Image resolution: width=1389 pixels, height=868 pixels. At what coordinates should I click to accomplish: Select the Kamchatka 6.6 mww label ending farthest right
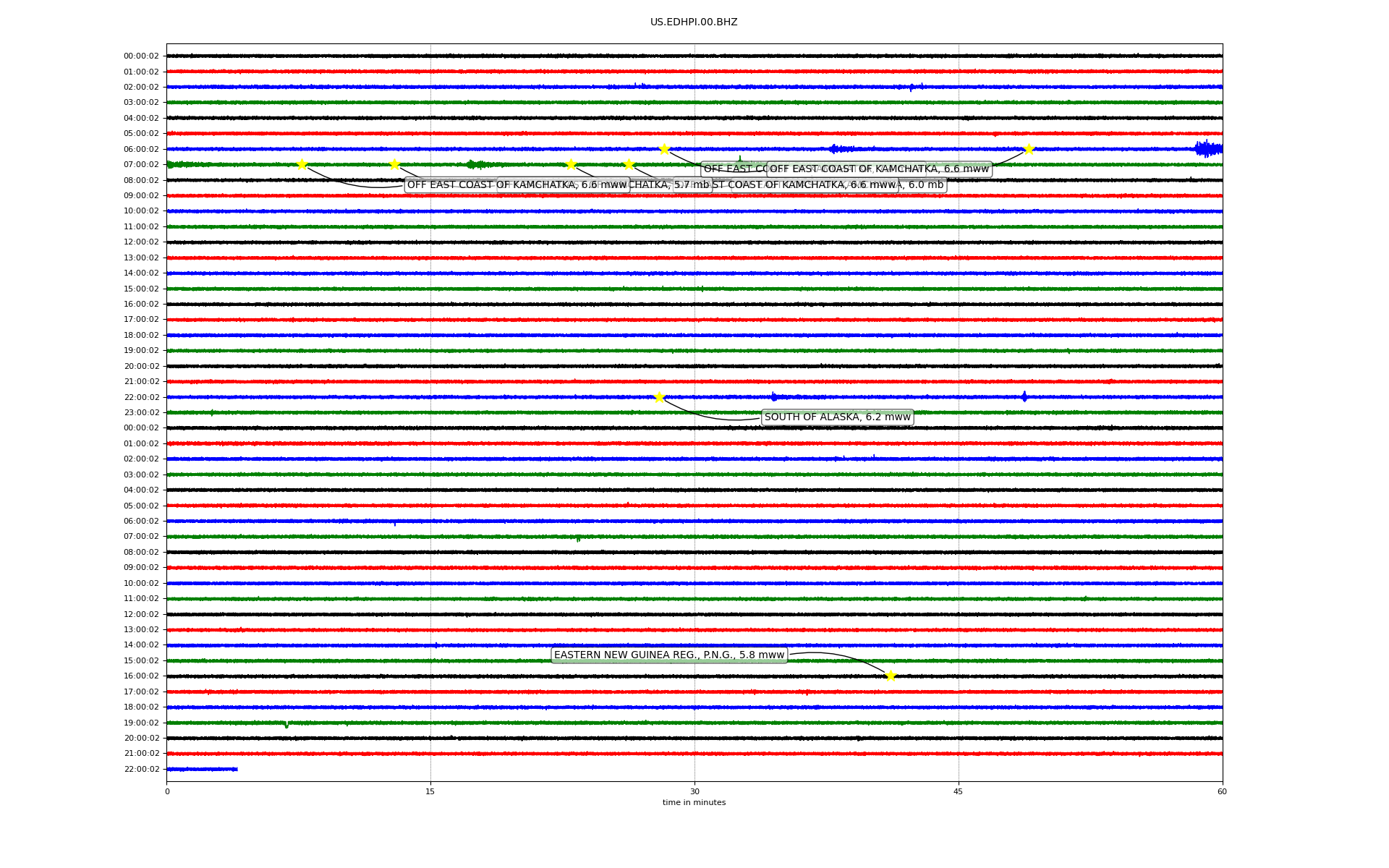click(879, 169)
